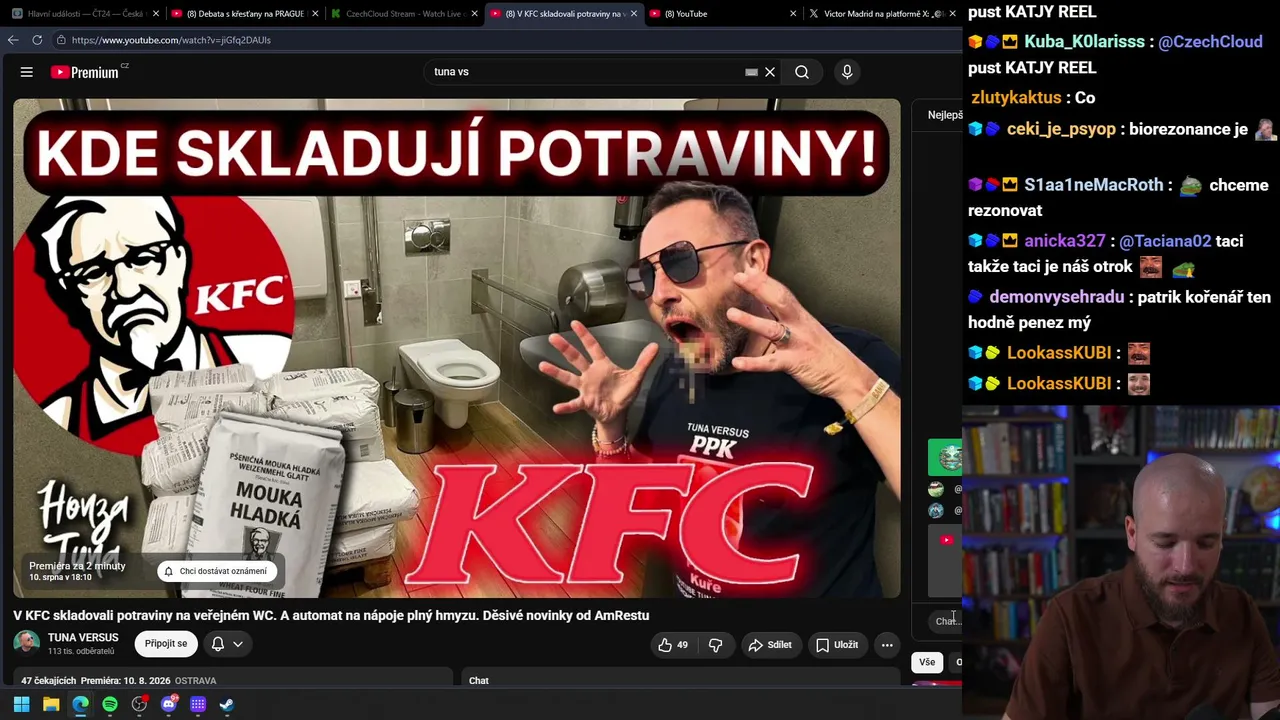Open Steam from the taskbar
This screenshot has width=1280, height=720.
pyautogui.click(x=227, y=705)
